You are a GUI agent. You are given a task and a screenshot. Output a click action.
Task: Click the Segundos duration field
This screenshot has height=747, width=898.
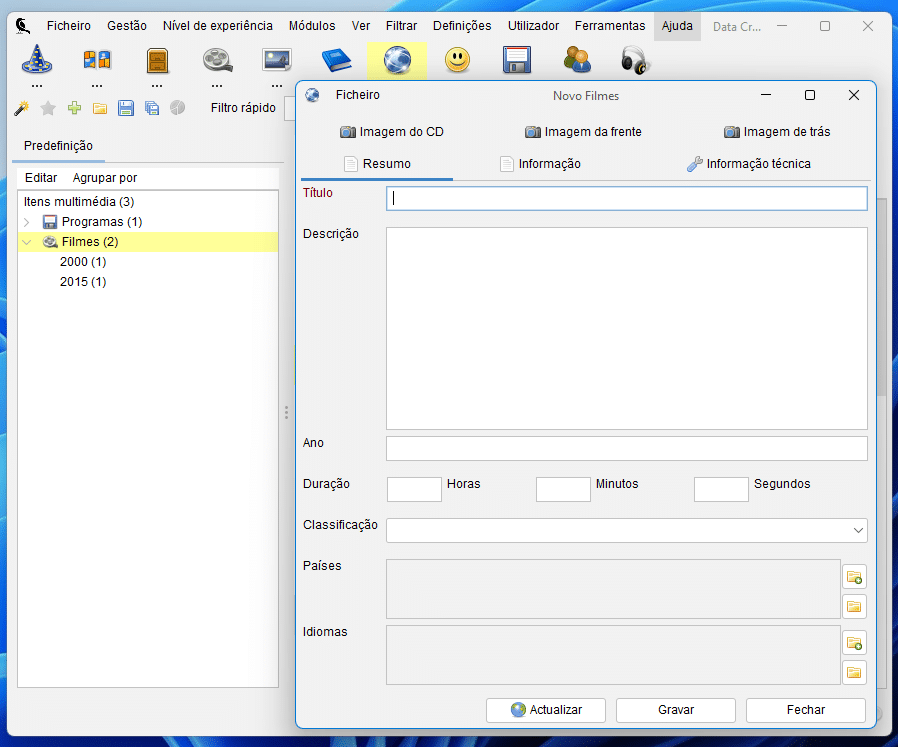[721, 490]
